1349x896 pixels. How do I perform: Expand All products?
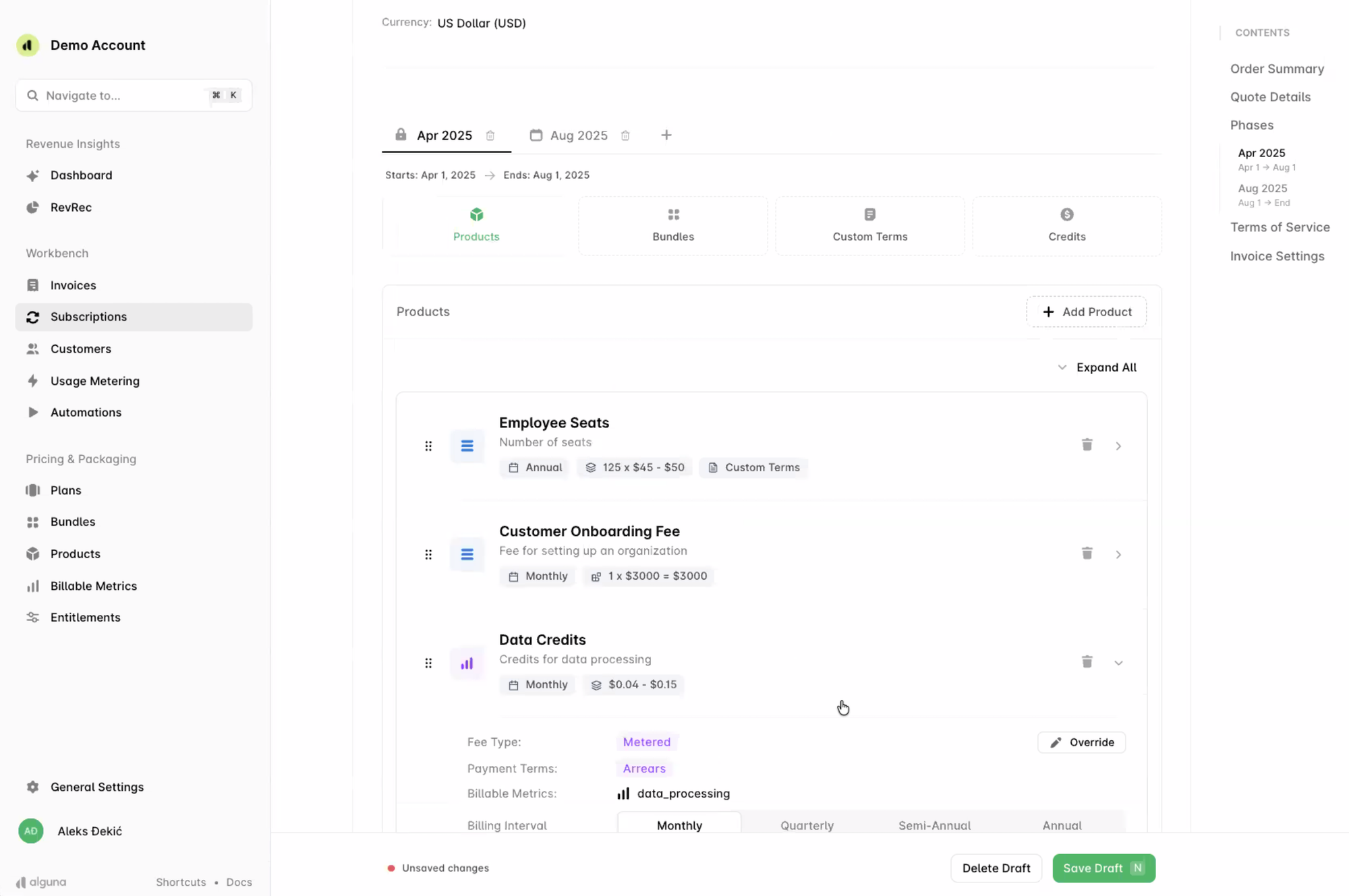1097,367
